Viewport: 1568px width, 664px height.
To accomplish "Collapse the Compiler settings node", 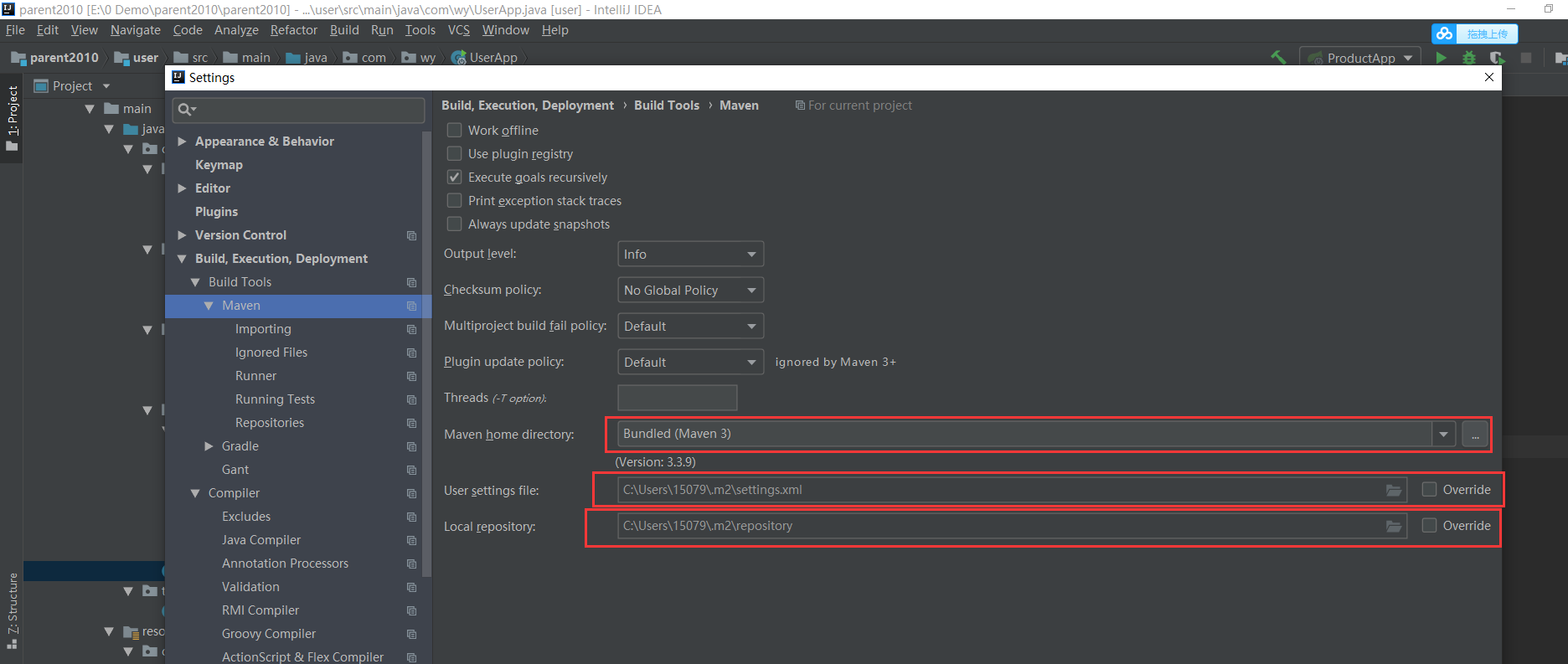I will click(x=195, y=493).
